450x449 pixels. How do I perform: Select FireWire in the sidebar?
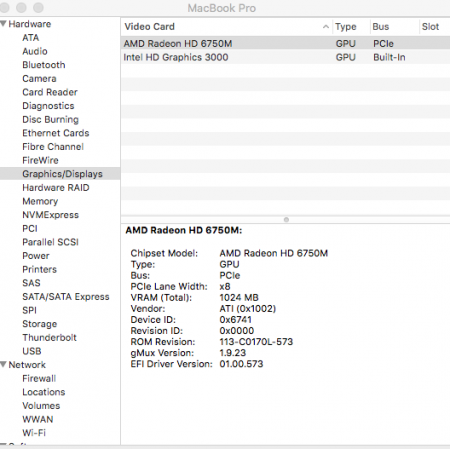[40, 160]
